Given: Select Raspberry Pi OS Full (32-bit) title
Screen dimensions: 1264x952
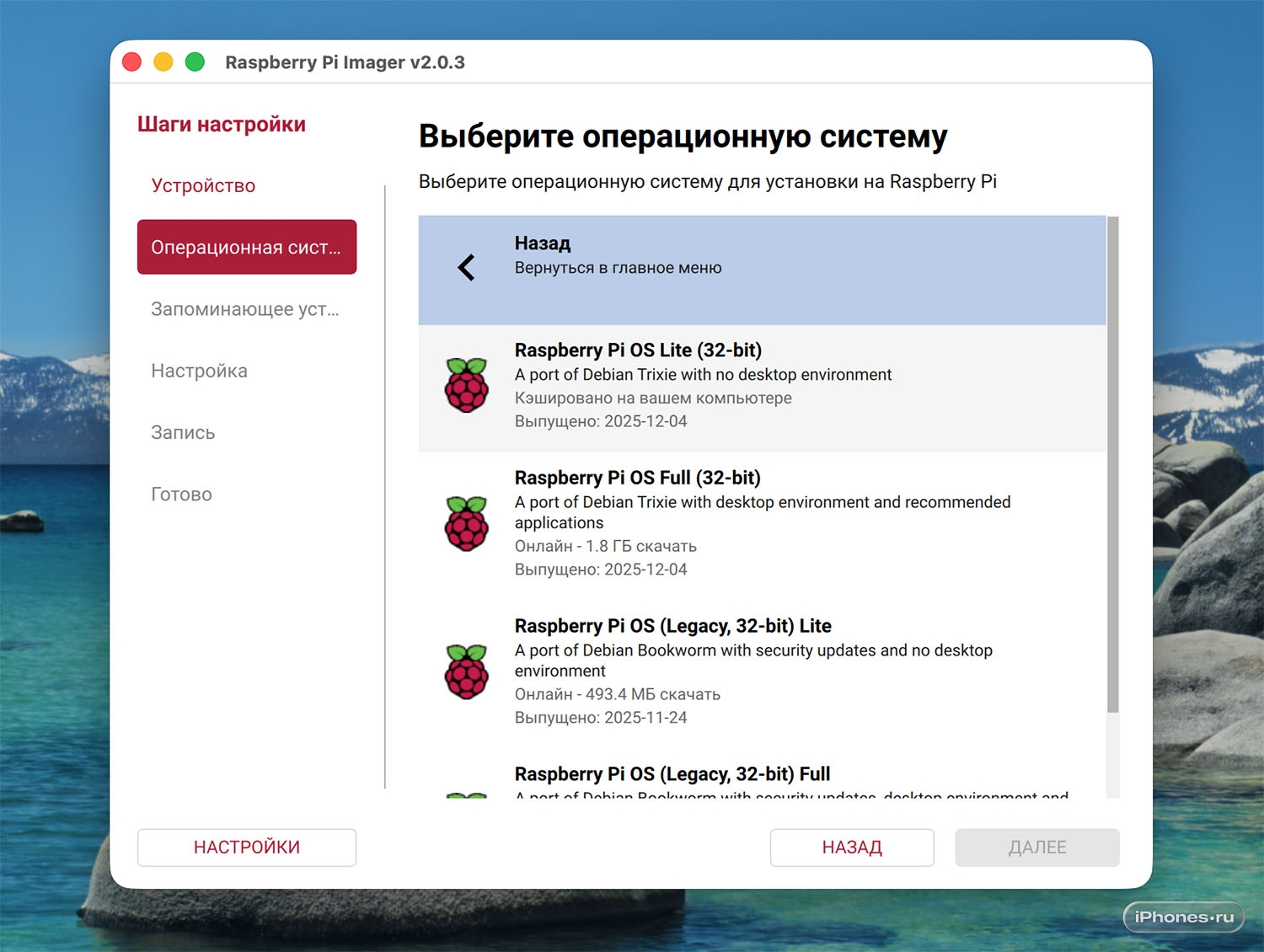Looking at the screenshot, I should tap(638, 478).
